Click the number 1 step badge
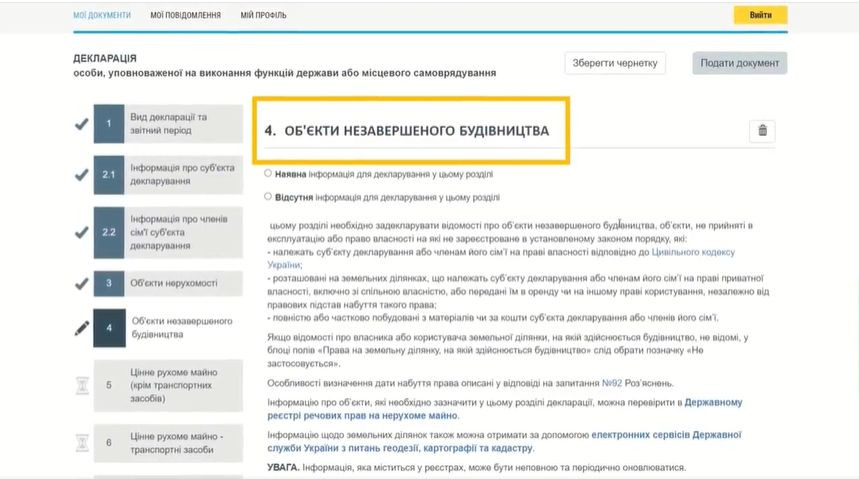This screenshot has height=479, width=859. (x=109, y=124)
